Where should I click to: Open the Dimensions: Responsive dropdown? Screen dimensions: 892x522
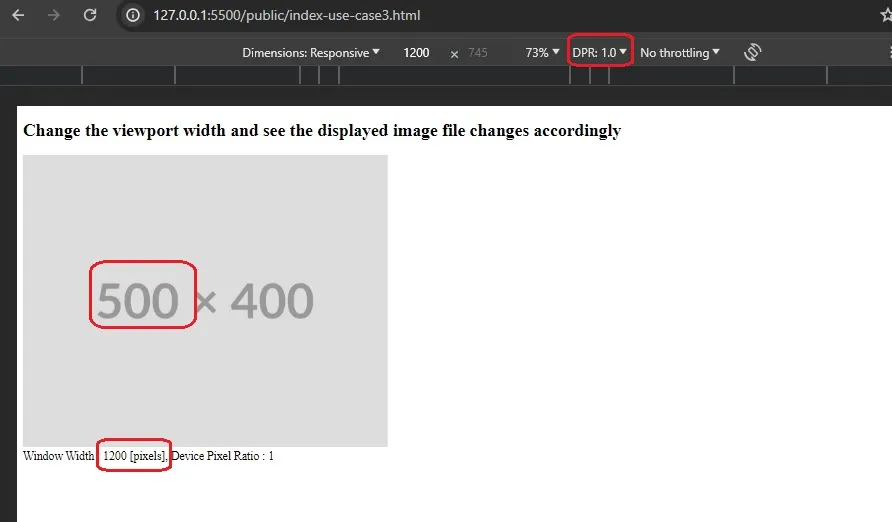(311, 52)
